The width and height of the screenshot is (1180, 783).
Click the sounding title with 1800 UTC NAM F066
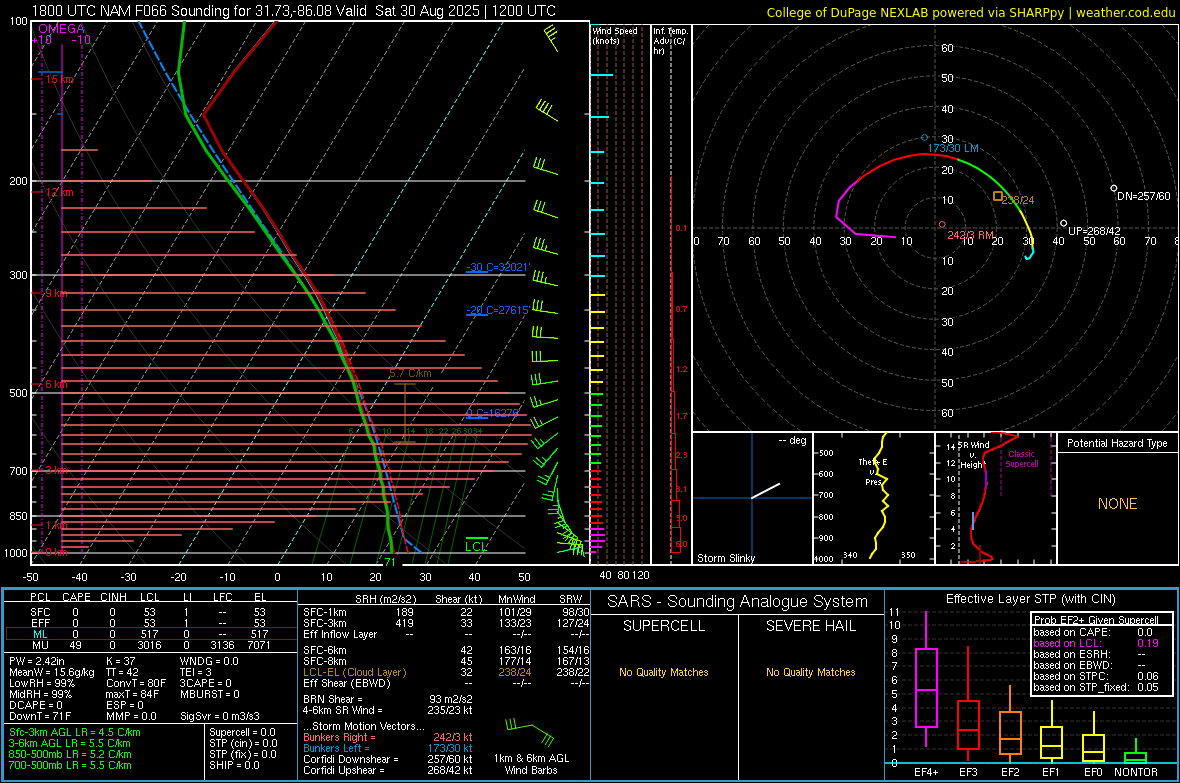tap(293, 11)
